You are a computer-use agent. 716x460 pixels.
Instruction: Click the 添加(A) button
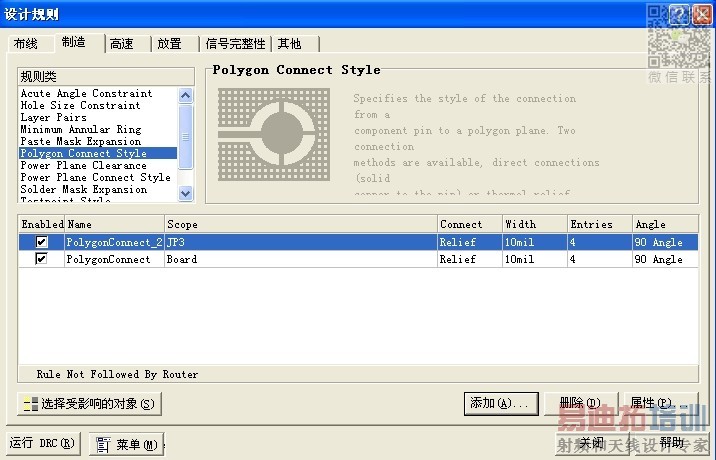coord(501,403)
